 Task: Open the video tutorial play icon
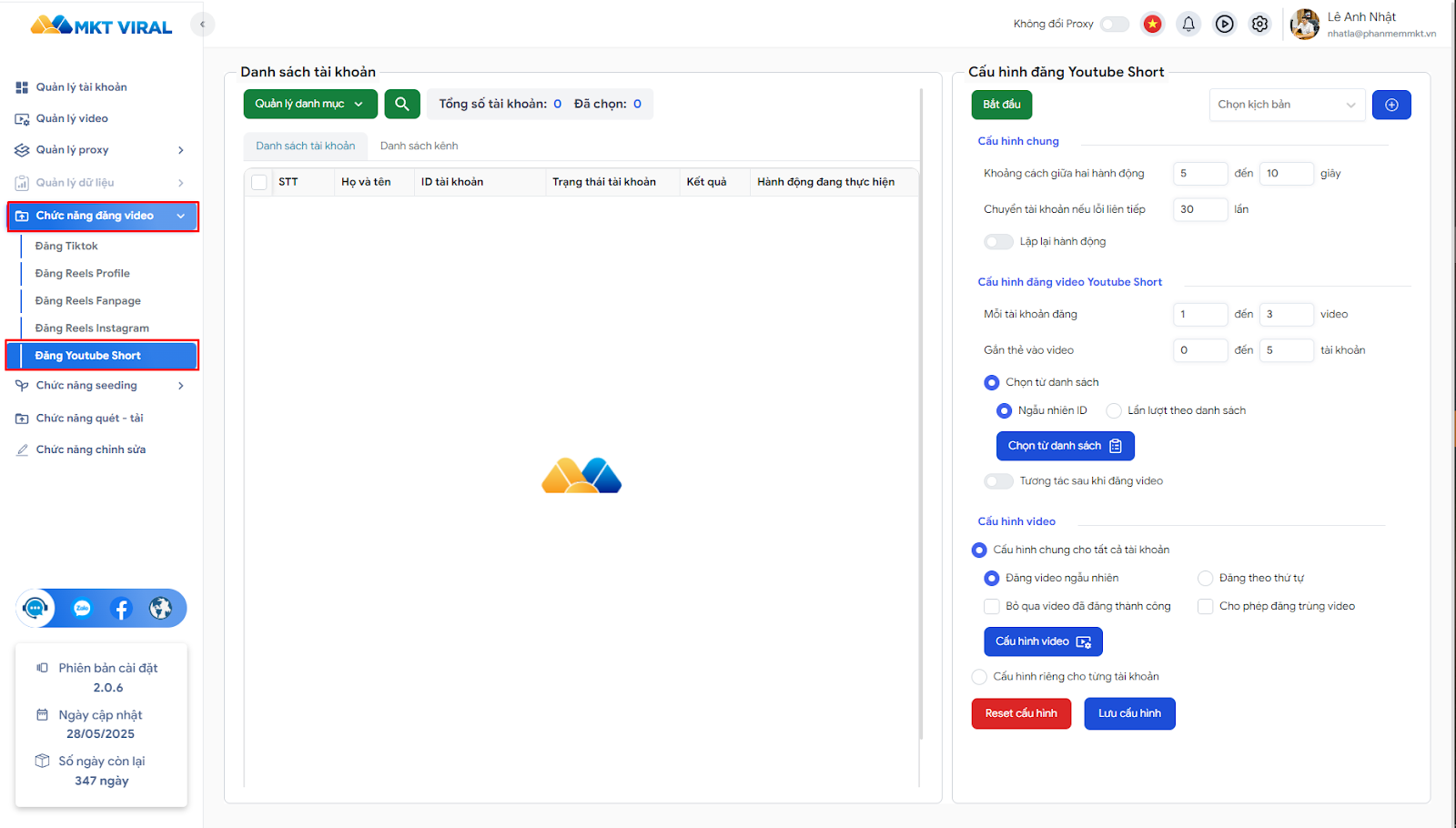pos(1225,25)
